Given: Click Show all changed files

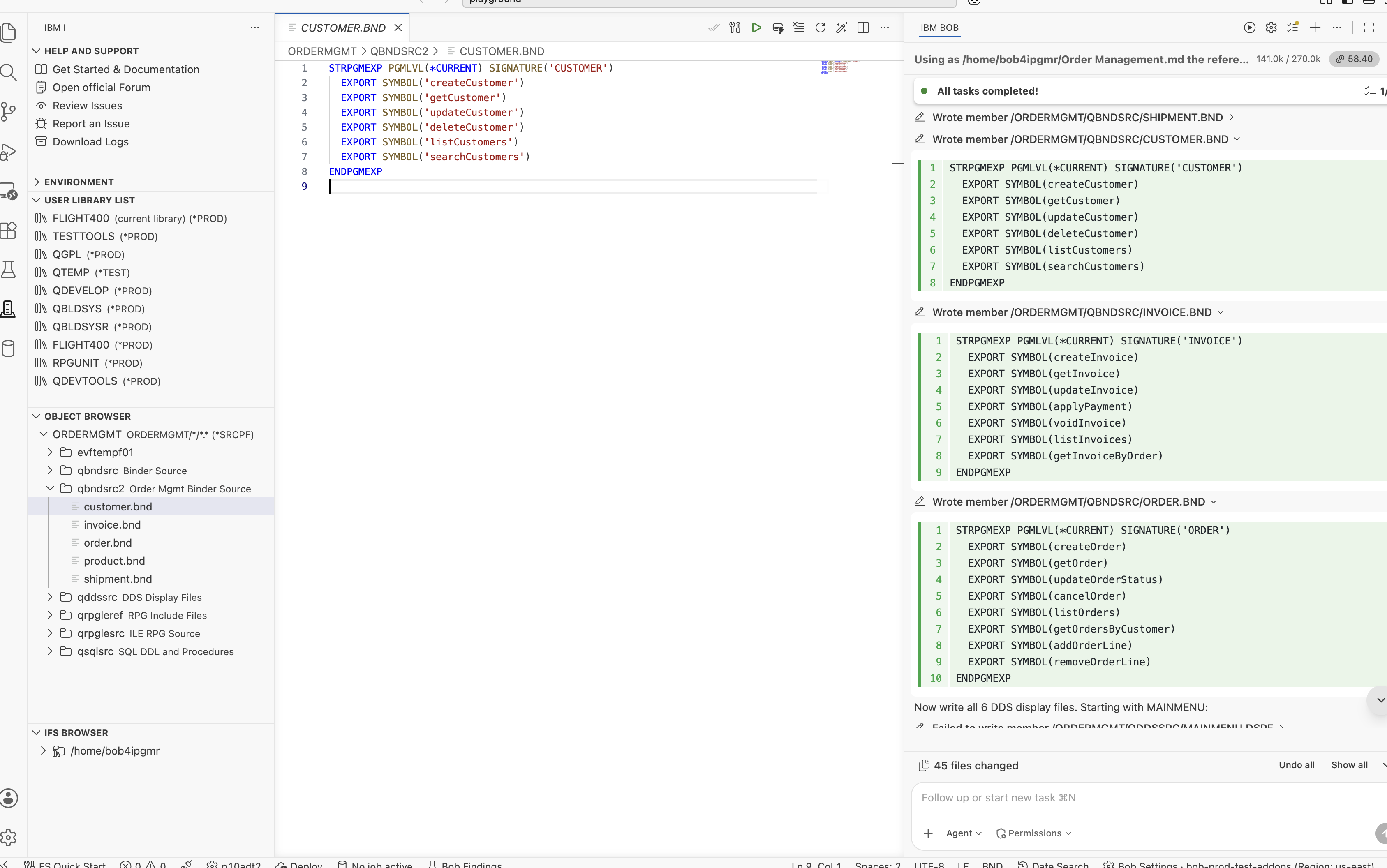Looking at the screenshot, I should tap(1349, 765).
